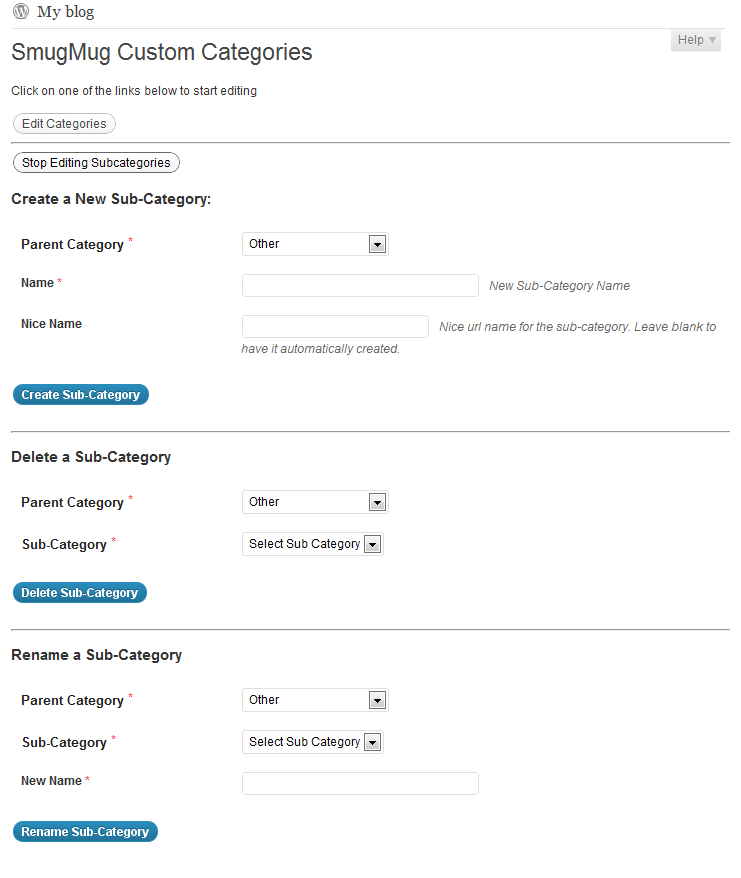Click the WordPress logo icon
Viewport: 741px width, 878px height.
tap(21, 11)
